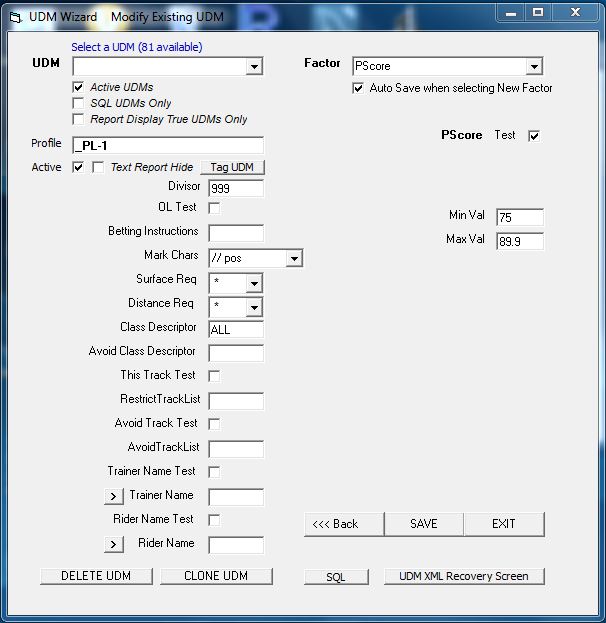606x623 pixels.
Task: Open the UDM XML Recovery Screen
Action: coord(464,576)
